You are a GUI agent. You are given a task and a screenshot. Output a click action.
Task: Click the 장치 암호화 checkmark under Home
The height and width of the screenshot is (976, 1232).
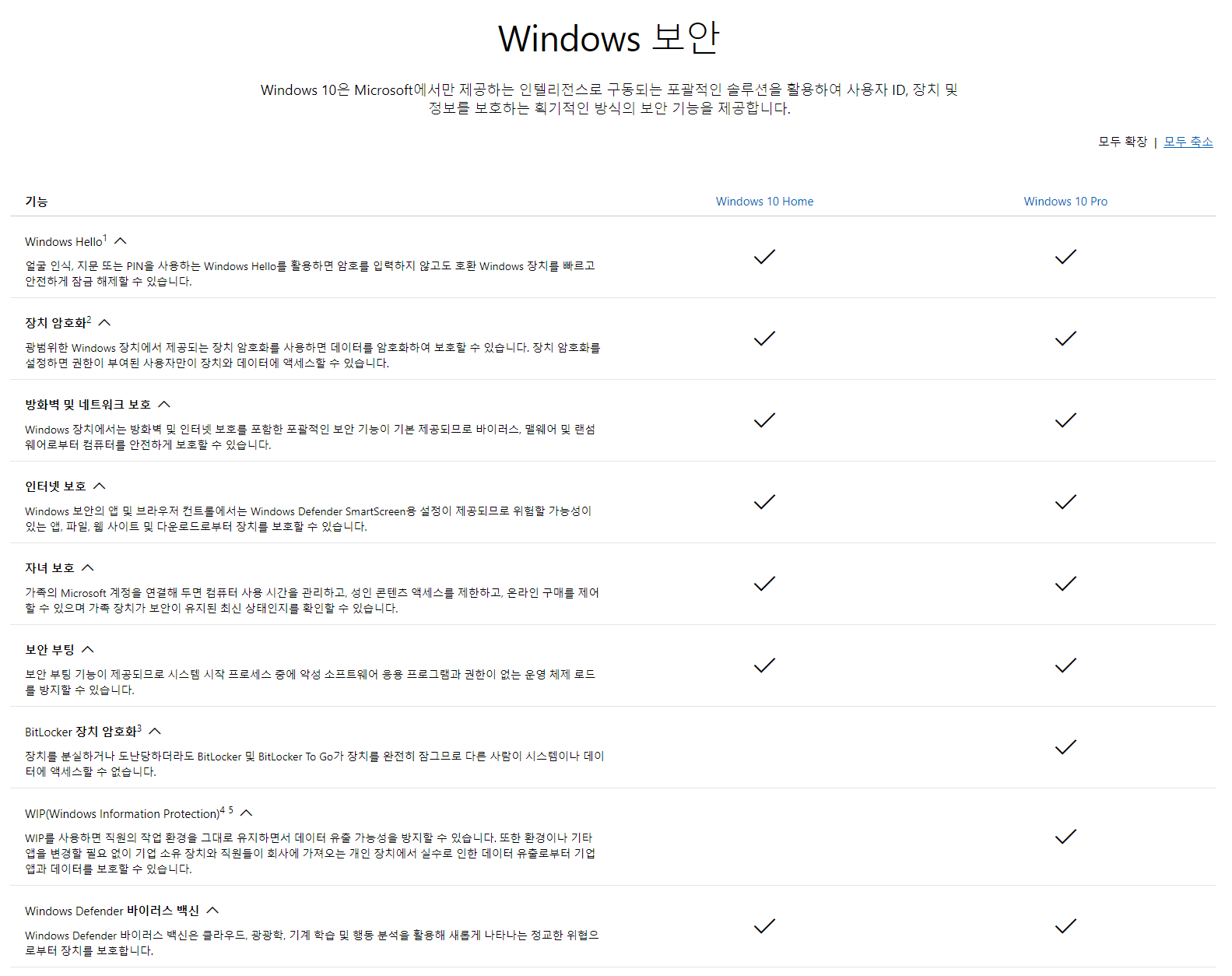[765, 339]
